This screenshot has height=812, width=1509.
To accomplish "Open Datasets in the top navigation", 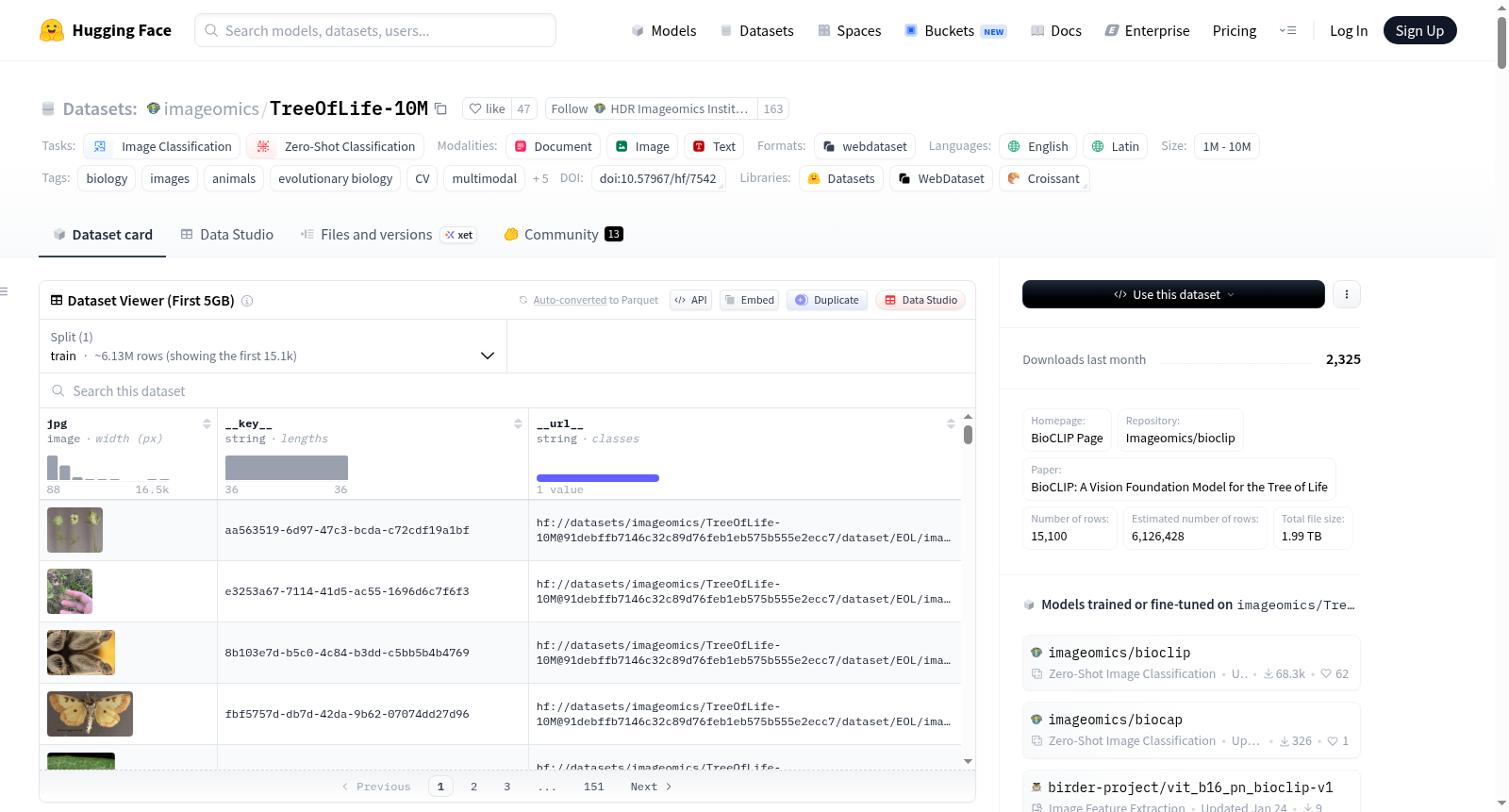I will pos(756,31).
